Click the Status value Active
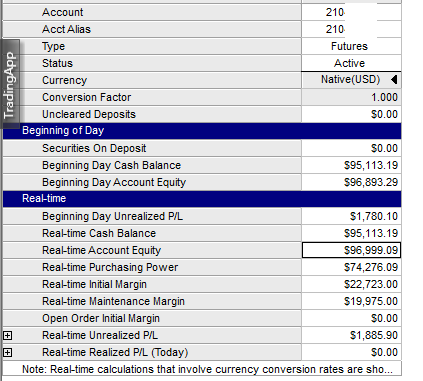 click(x=351, y=63)
